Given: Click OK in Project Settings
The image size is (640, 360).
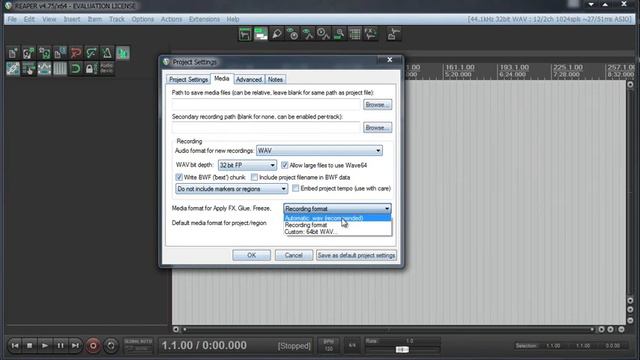Looking at the screenshot, I should [251, 255].
